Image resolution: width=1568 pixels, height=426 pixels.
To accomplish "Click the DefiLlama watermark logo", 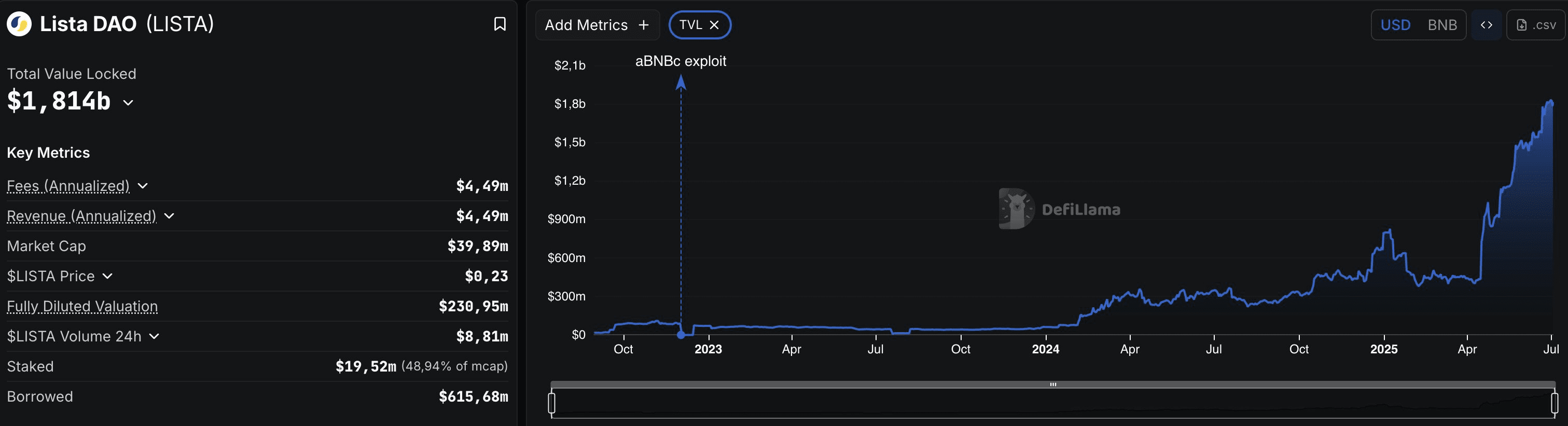I will point(1016,209).
